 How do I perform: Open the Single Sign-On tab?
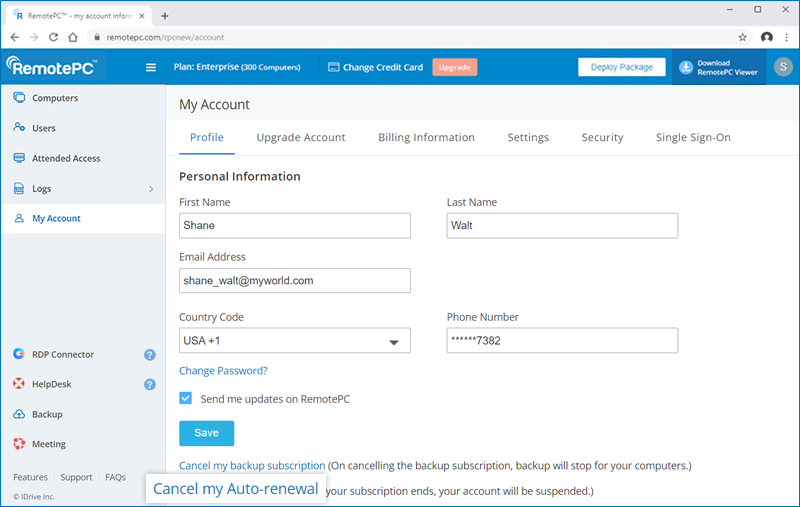click(x=693, y=137)
